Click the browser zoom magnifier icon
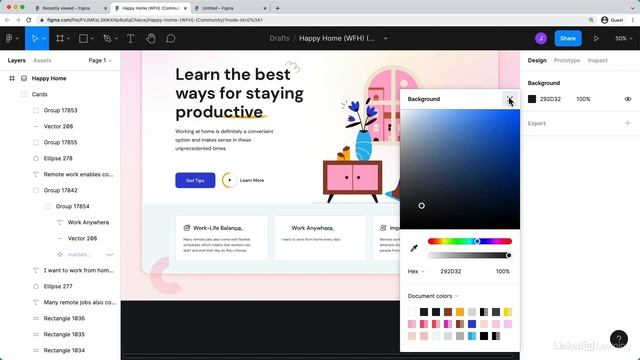 coord(591,20)
